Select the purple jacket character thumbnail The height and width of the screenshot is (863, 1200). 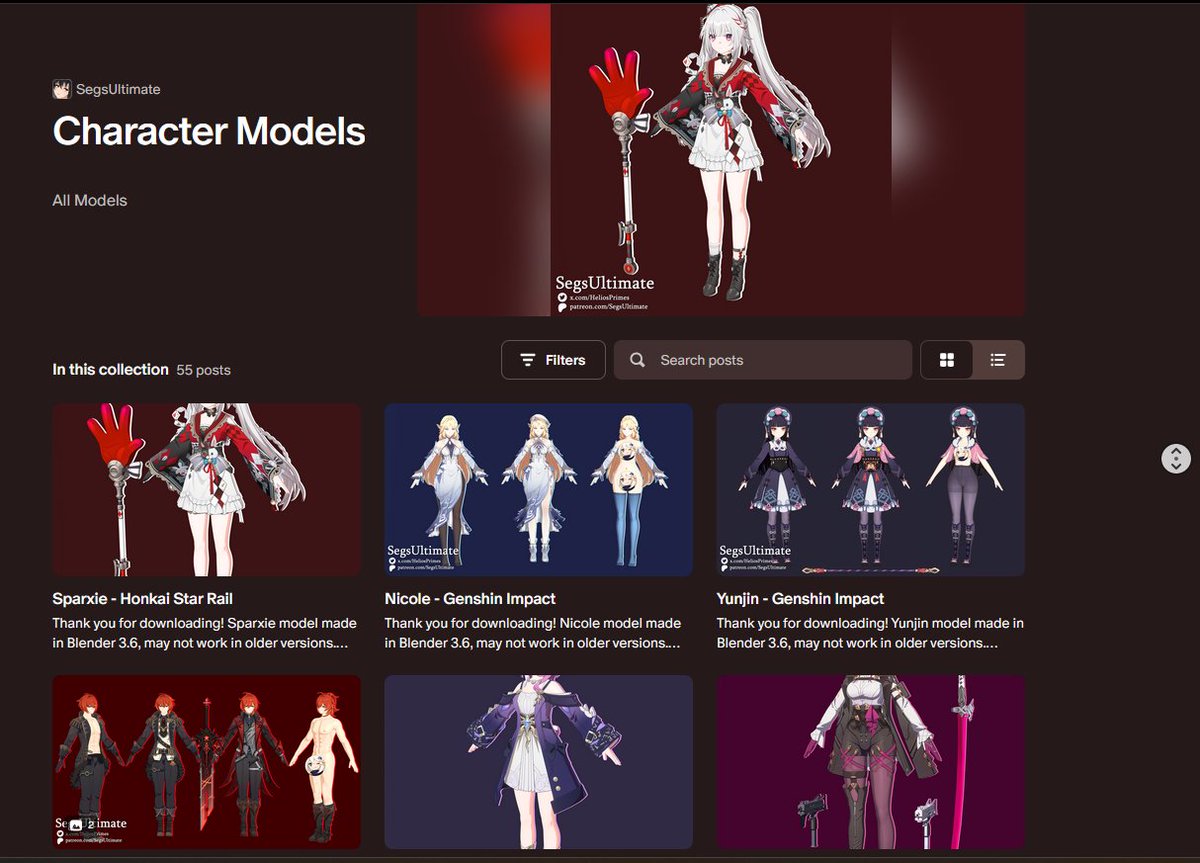tap(539, 762)
